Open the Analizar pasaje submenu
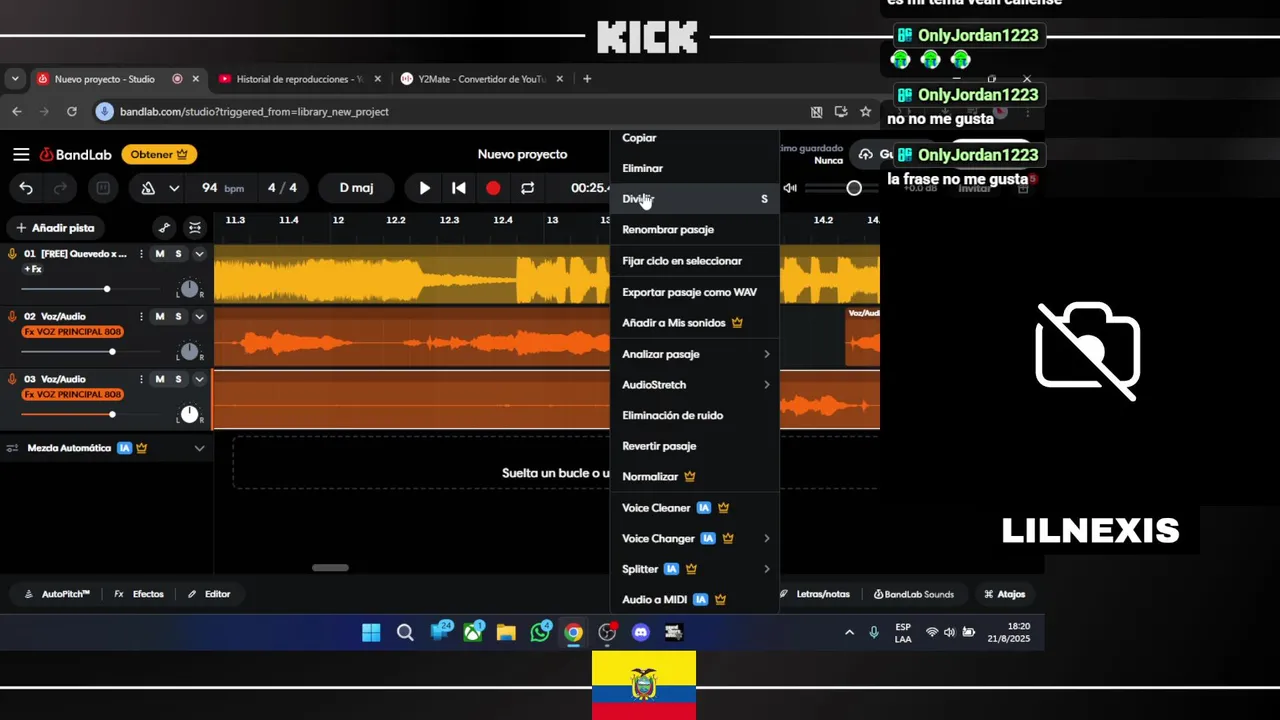This screenshot has width=1280, height=720. (694, 354)
